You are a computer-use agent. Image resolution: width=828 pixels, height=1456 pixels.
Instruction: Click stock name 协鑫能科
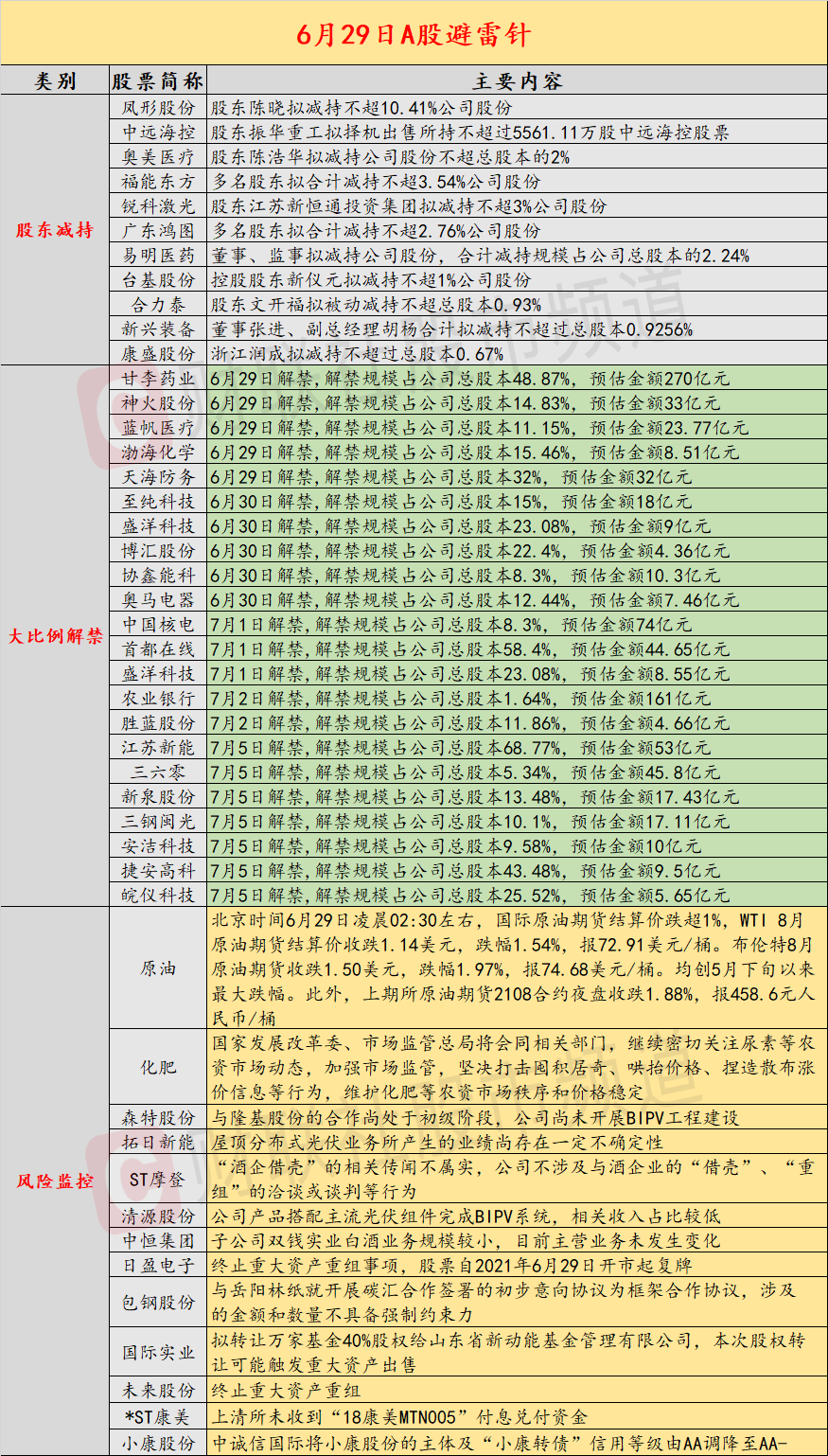[x=158, y=576]
